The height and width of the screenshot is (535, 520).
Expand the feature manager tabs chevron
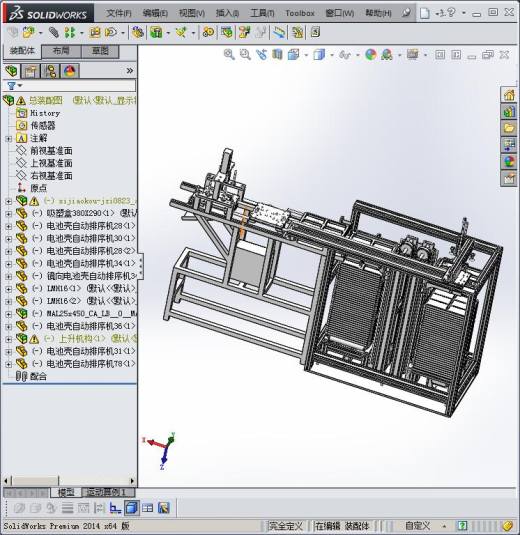130,71
